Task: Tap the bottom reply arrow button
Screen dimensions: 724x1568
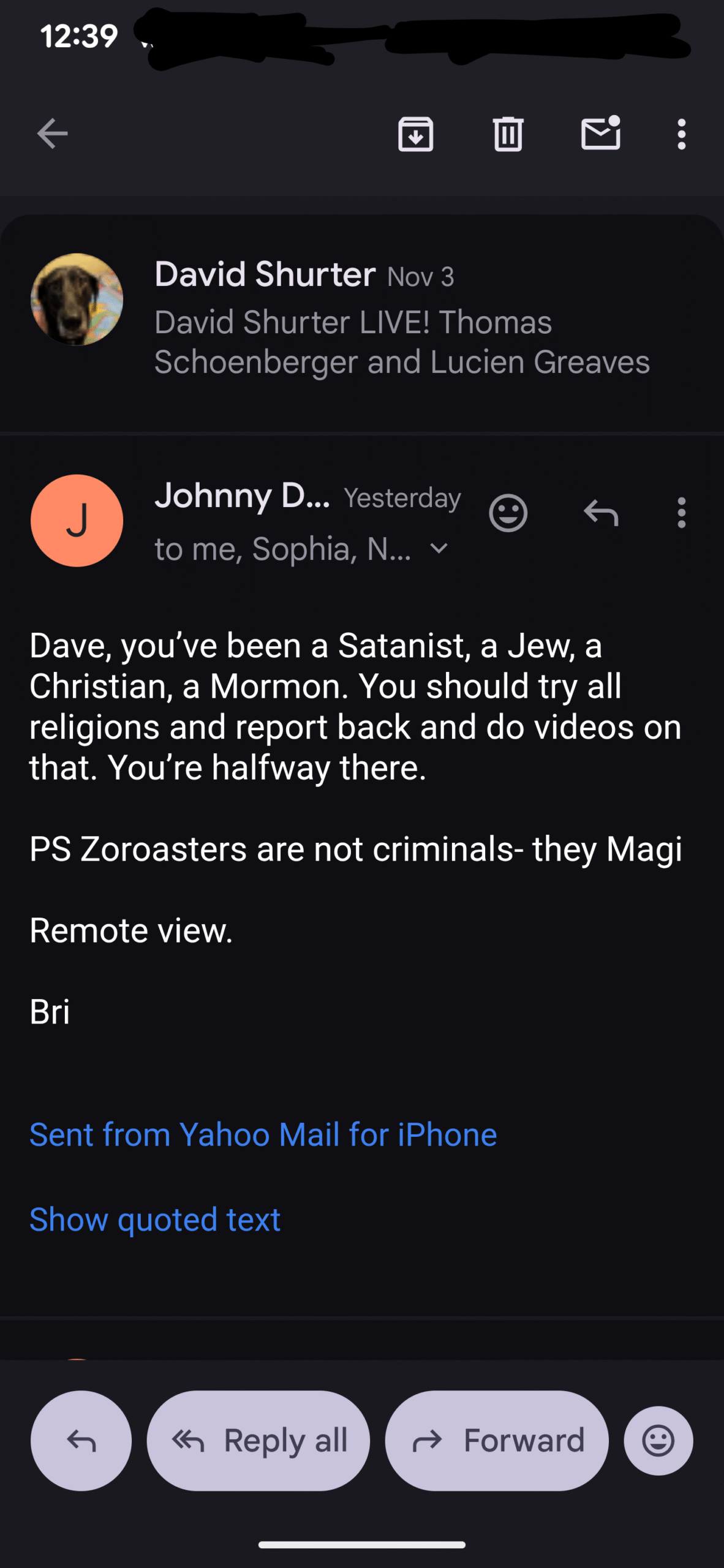Action: (81, 1441)
